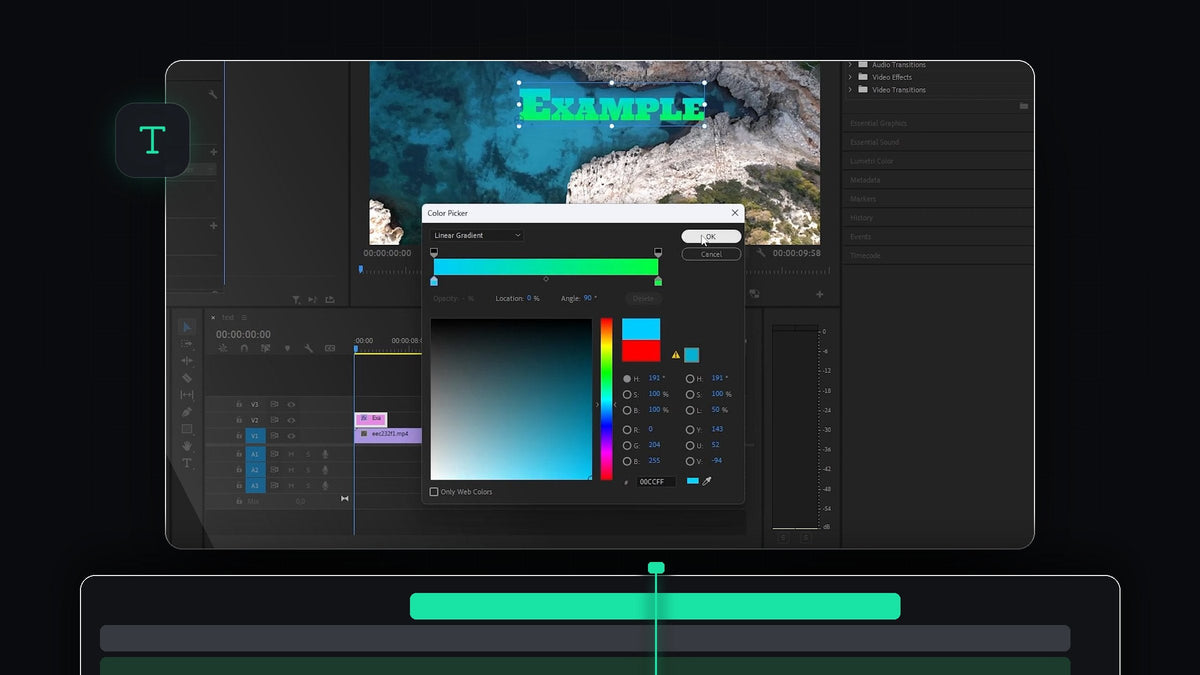
Task: Open timeline display settings wrench
Action: (309, 349)
